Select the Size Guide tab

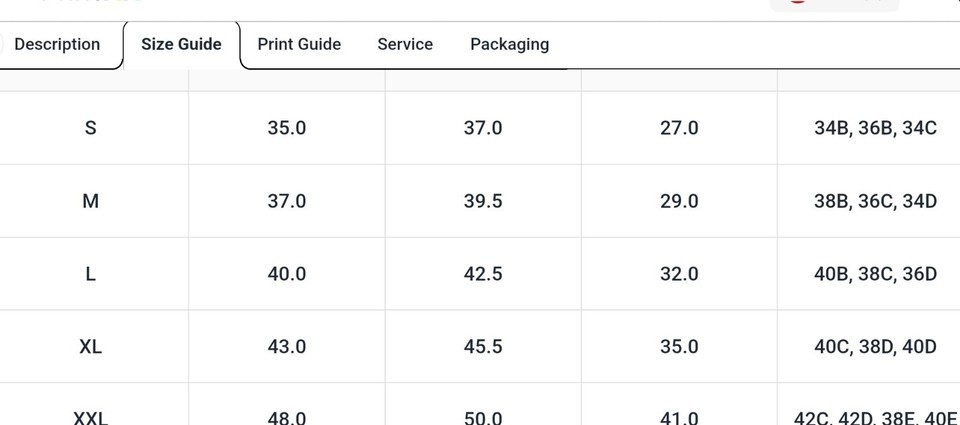181,44
